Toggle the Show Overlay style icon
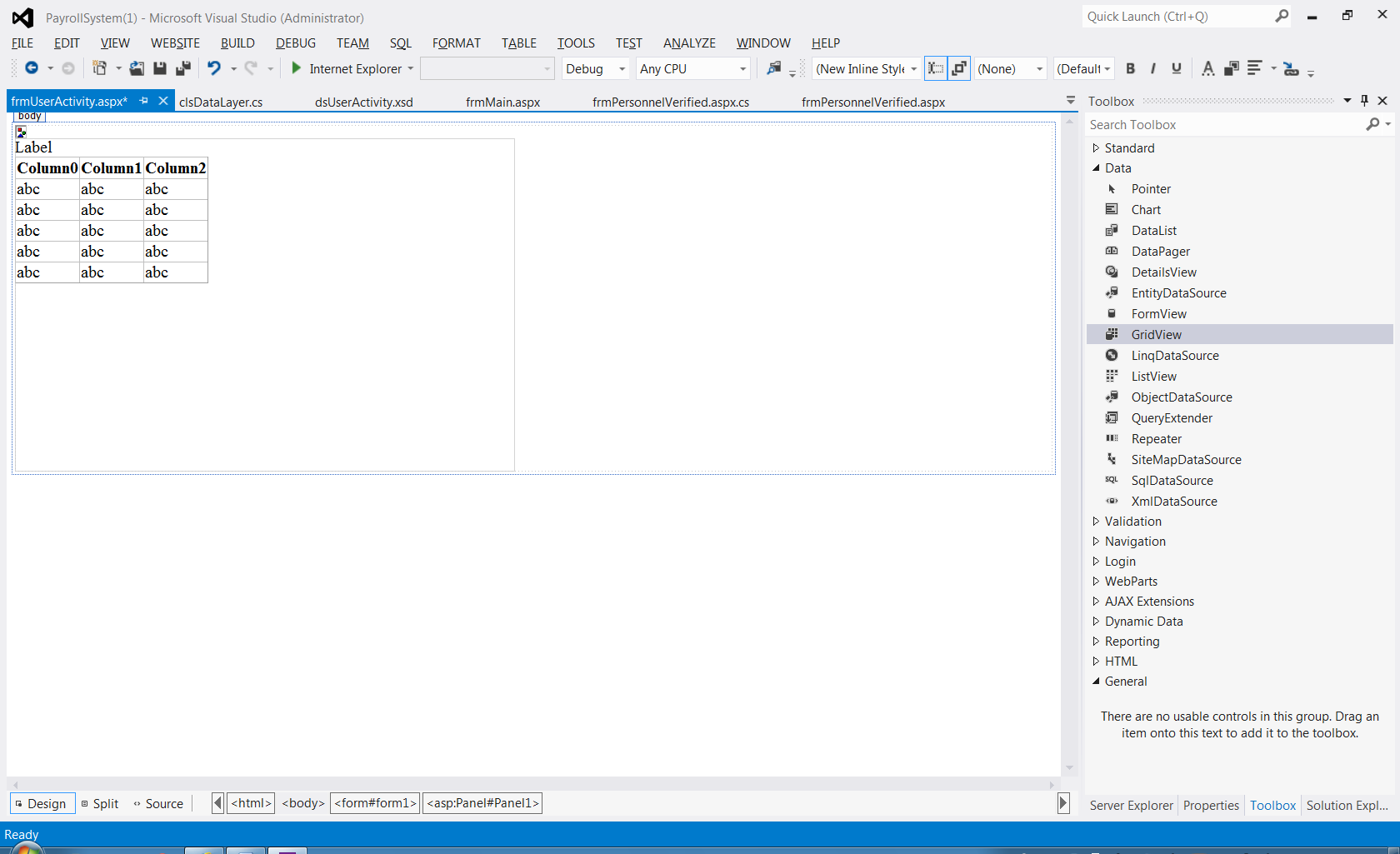The width and height of the screenshot is (1400, 854). click(x=936, y=68)
